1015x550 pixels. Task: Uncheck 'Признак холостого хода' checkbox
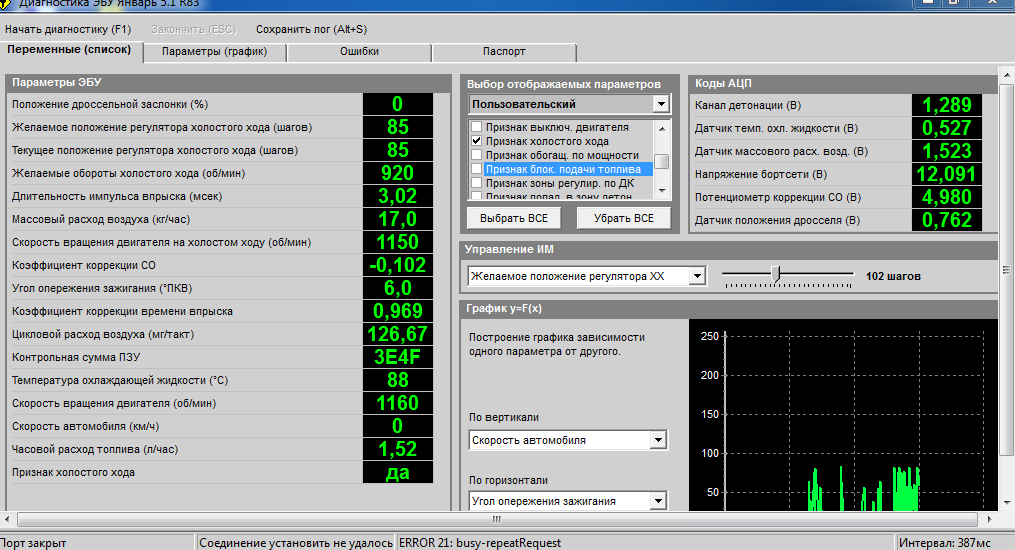(477, 142)
